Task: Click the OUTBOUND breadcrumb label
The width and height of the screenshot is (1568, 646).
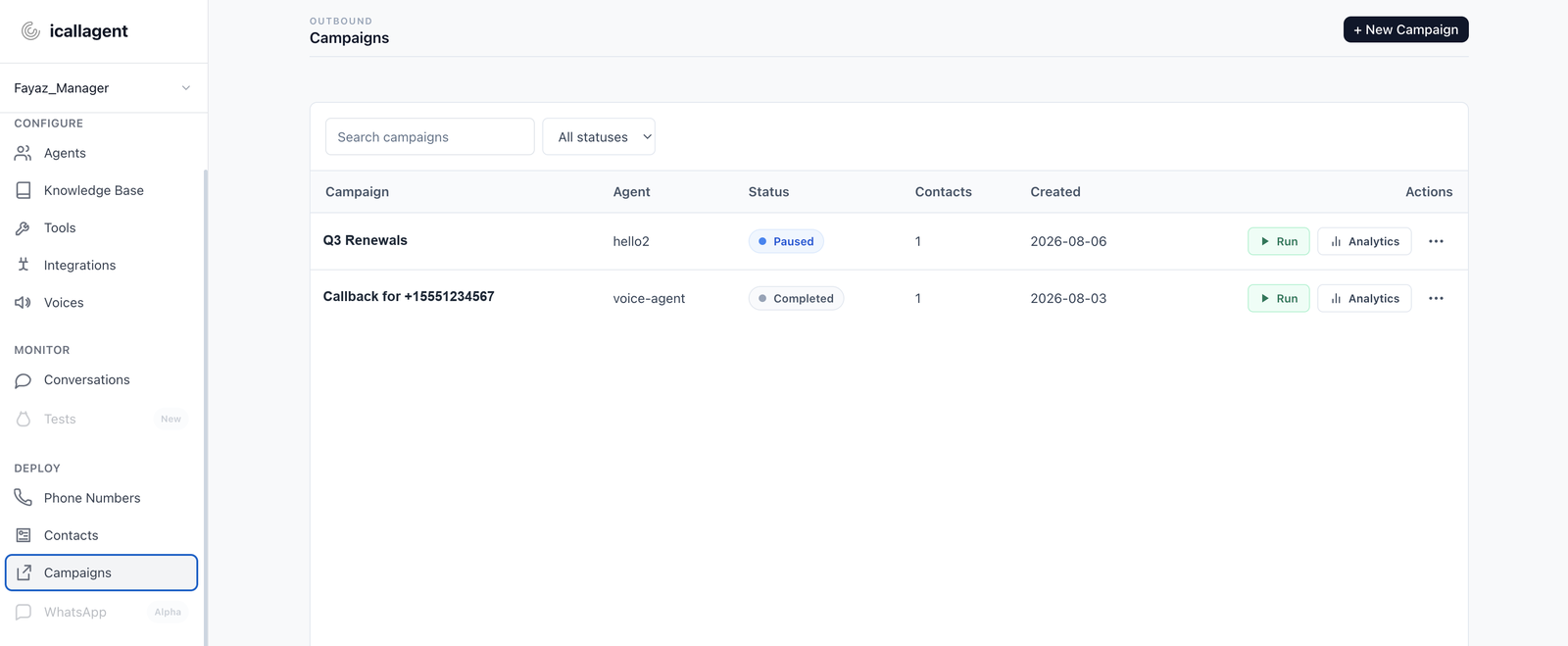Action: [341, 21]
